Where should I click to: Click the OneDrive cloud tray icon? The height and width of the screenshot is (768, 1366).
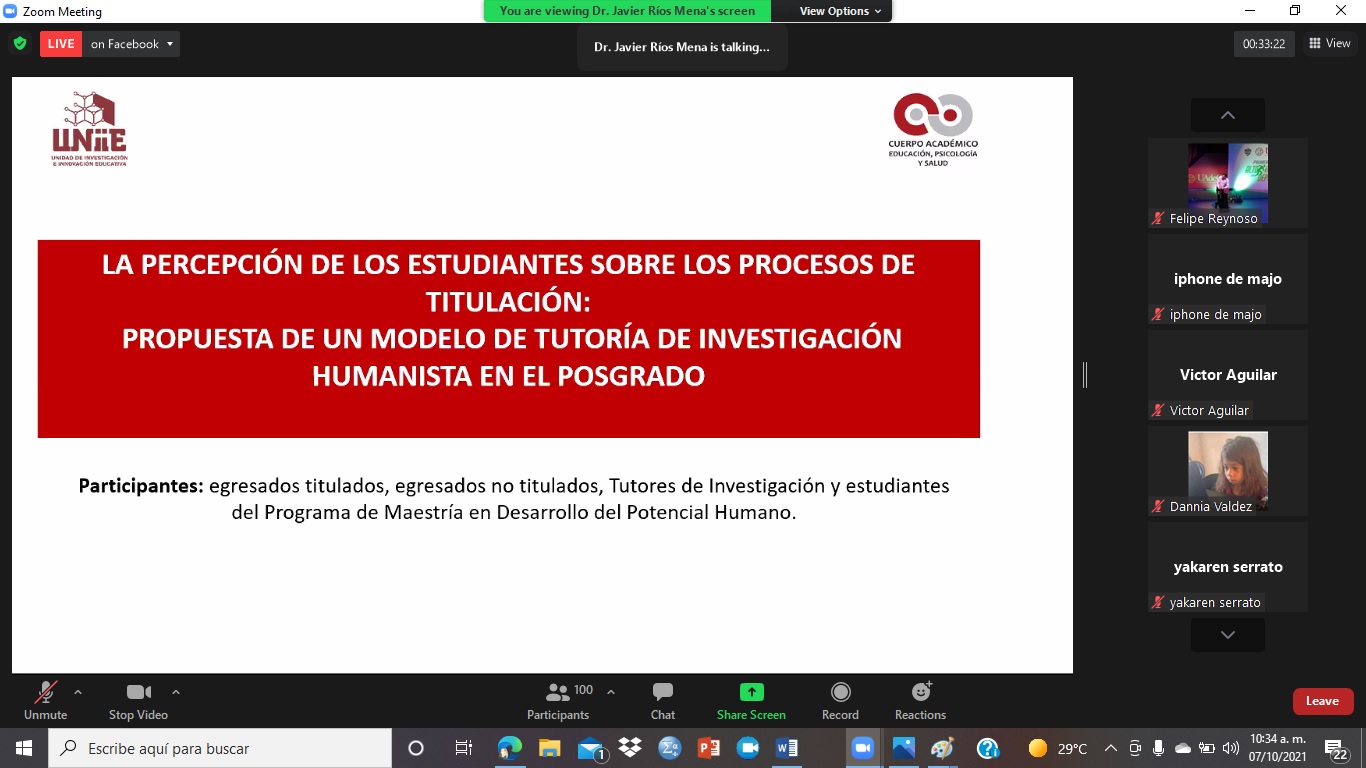pos(1183,748)
